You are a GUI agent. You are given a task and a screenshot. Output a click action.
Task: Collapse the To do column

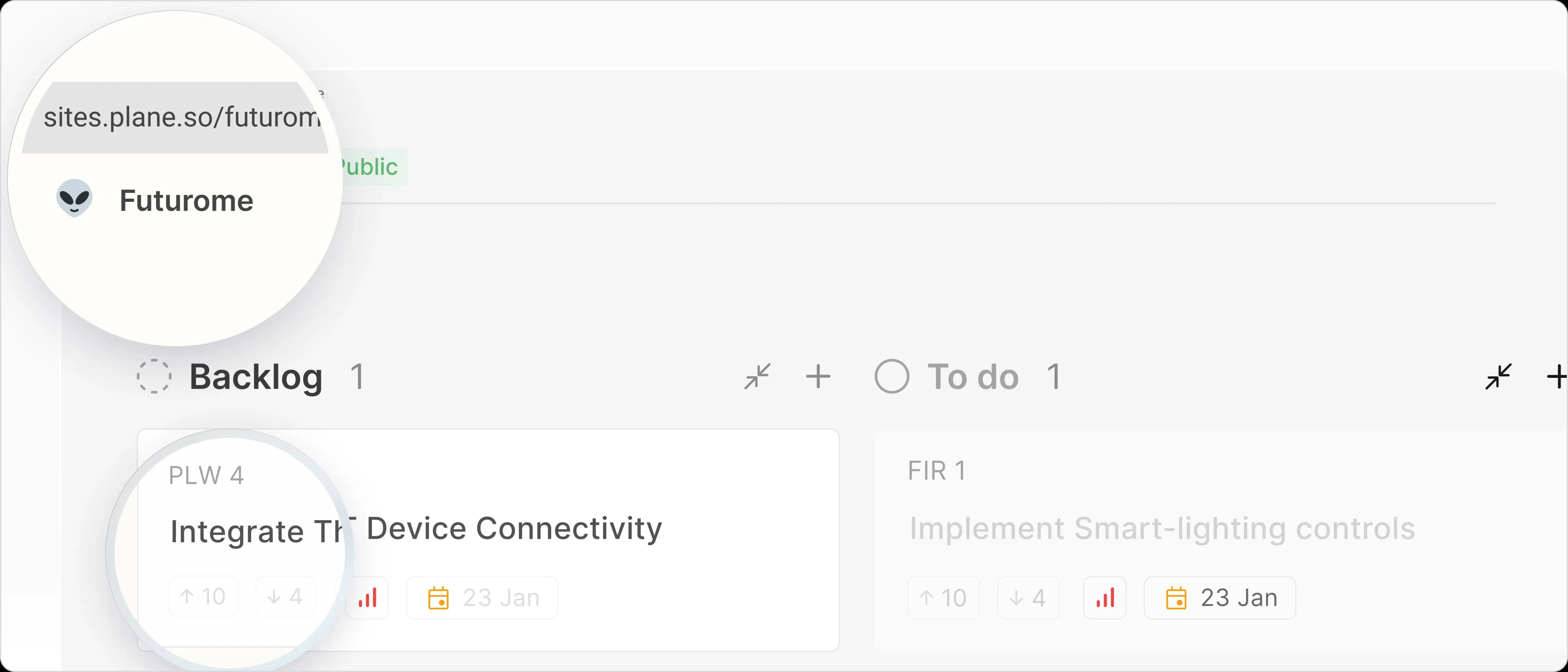tap(1498, 376)
